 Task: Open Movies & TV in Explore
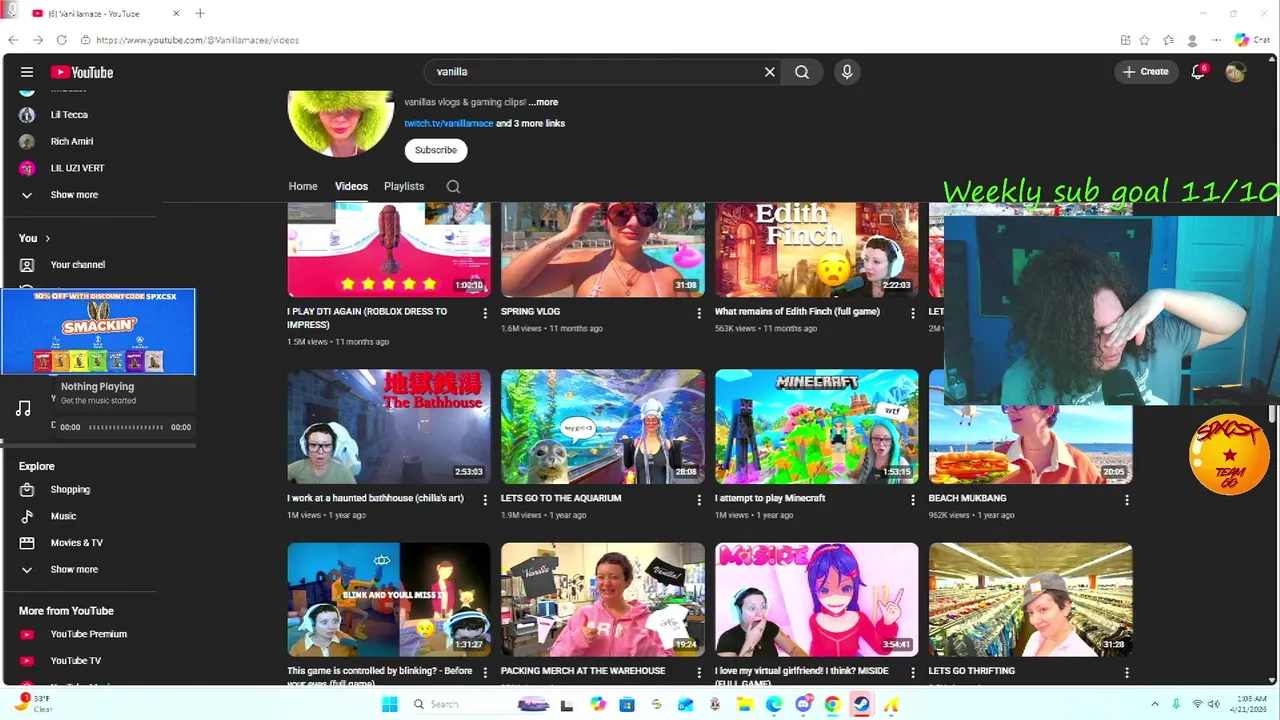78,543
